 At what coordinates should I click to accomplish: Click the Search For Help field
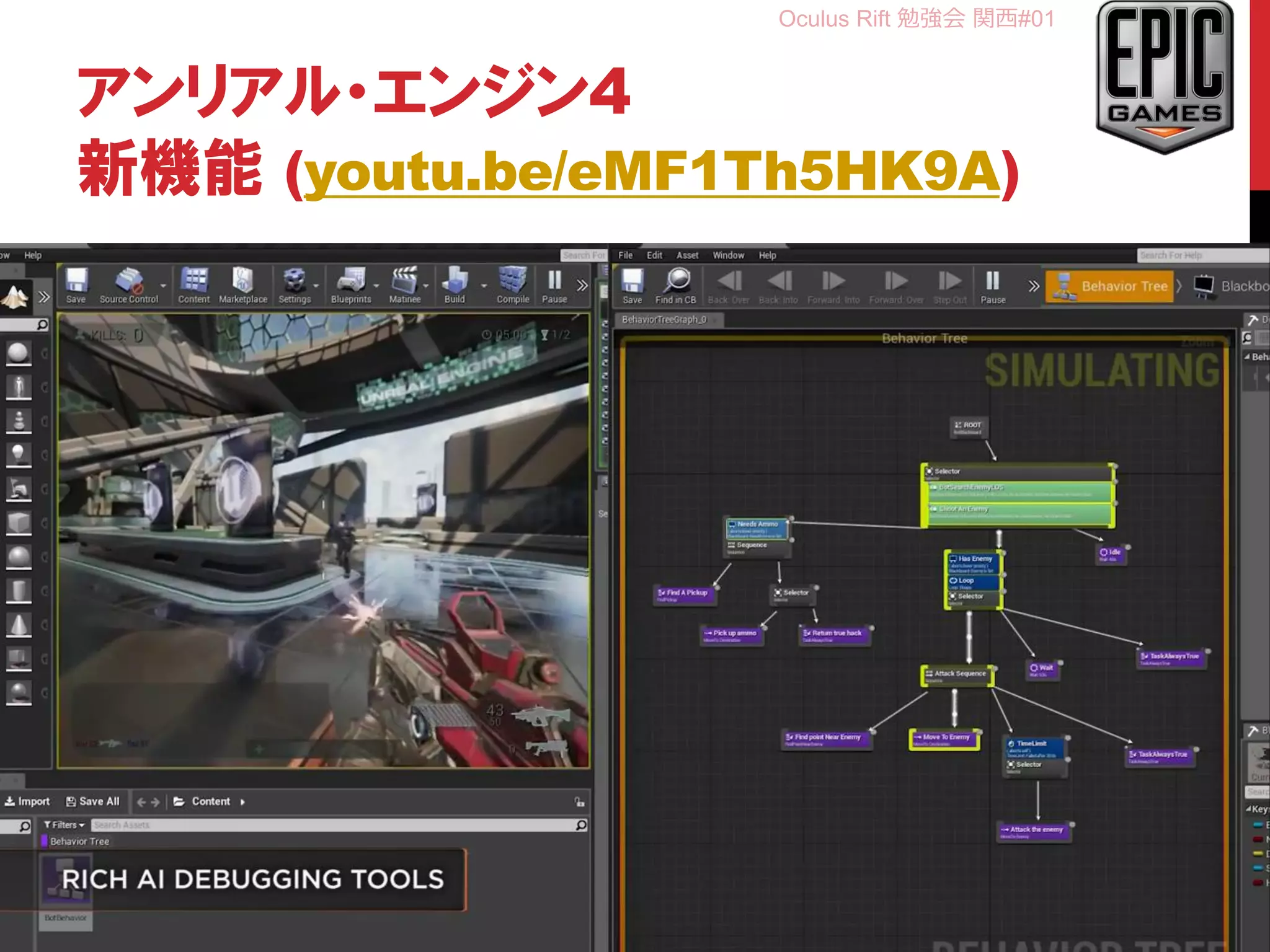(1203, 255)
